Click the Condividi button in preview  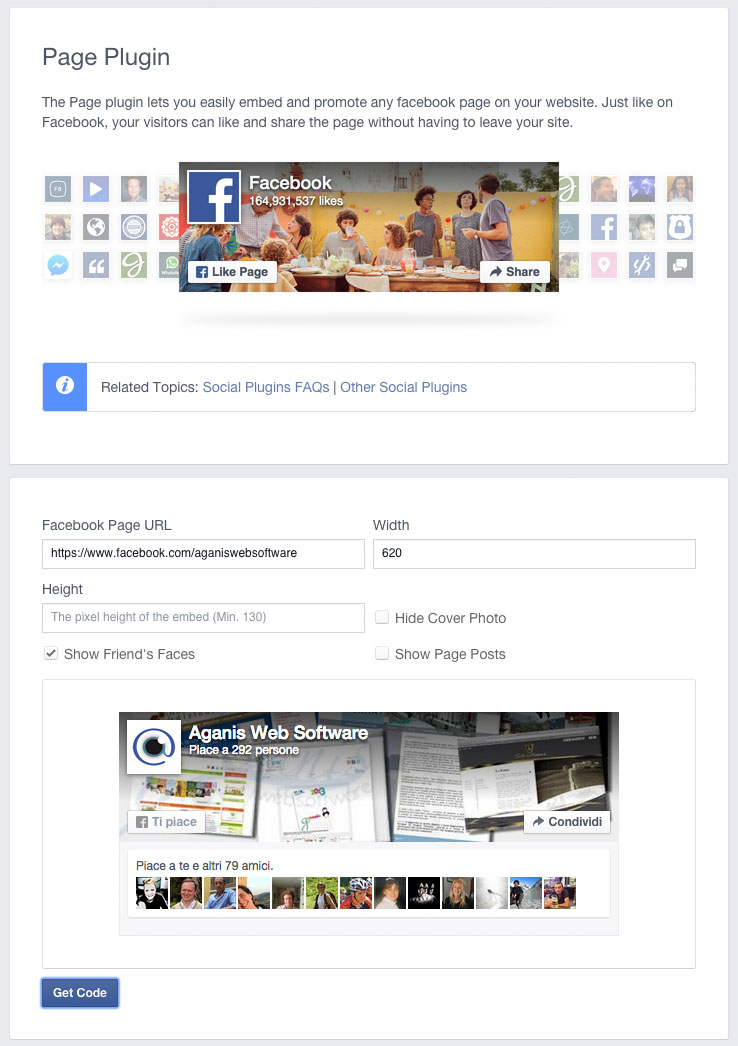coord(567,822)
